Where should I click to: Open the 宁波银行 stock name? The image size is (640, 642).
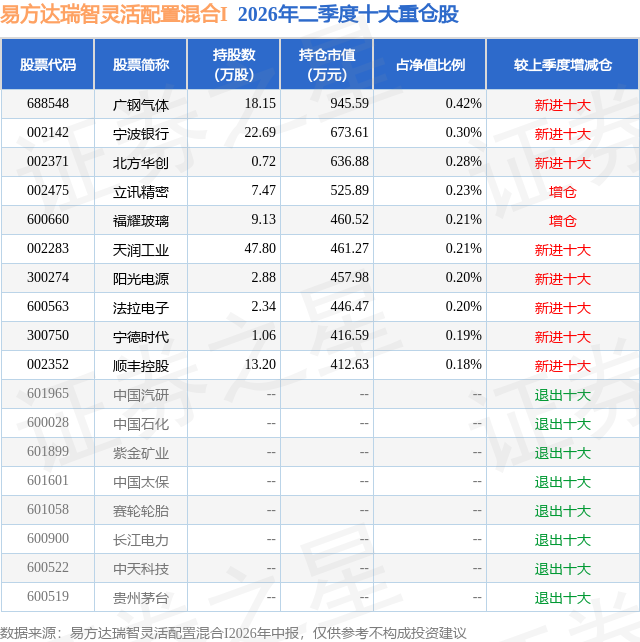pos(141,134)
